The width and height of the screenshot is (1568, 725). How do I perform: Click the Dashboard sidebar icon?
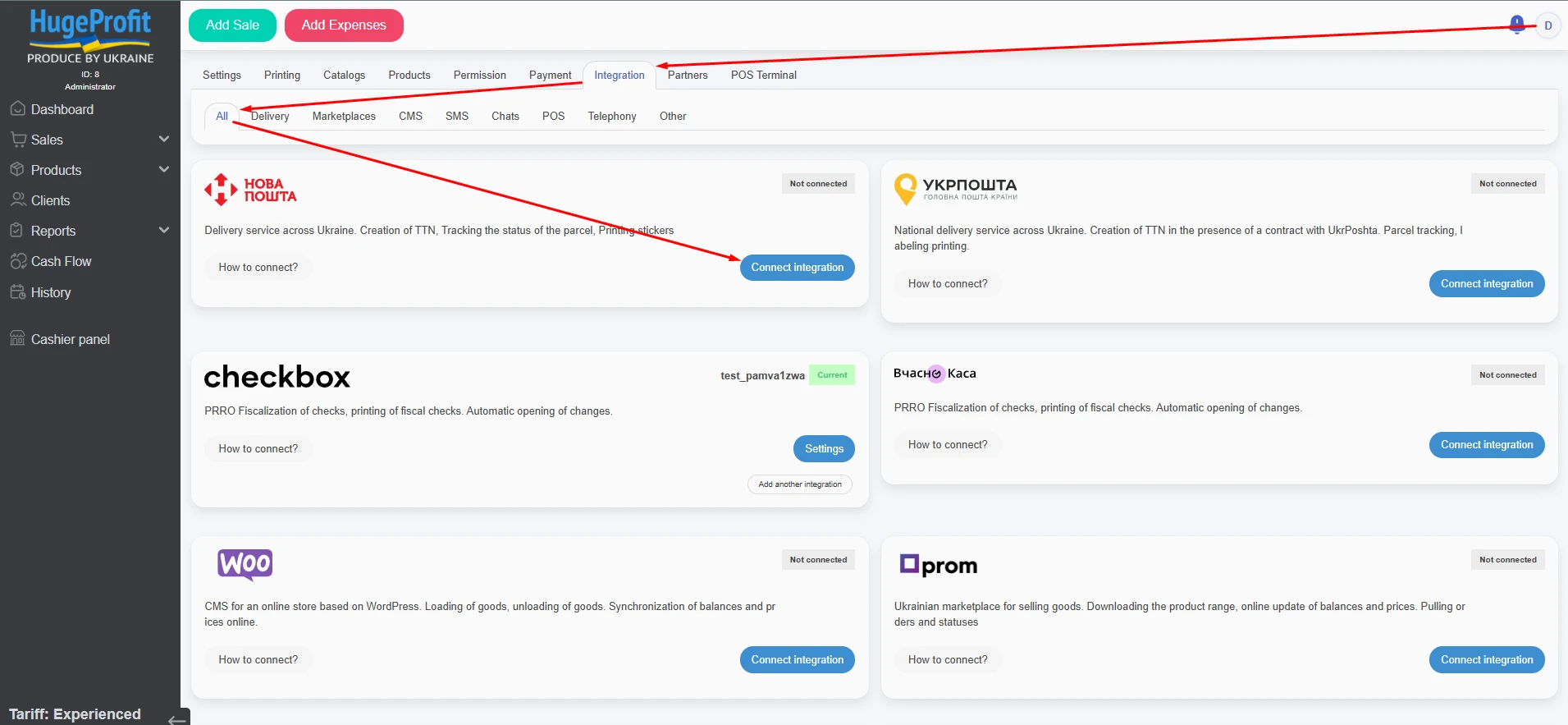[17, 109]
